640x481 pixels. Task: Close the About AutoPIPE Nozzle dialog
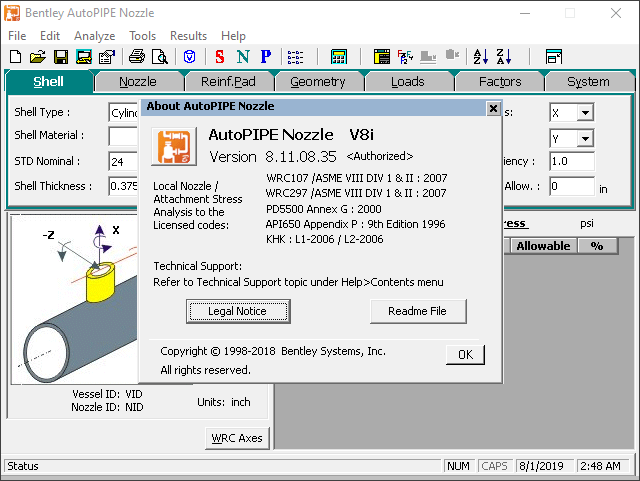[493, 108]
